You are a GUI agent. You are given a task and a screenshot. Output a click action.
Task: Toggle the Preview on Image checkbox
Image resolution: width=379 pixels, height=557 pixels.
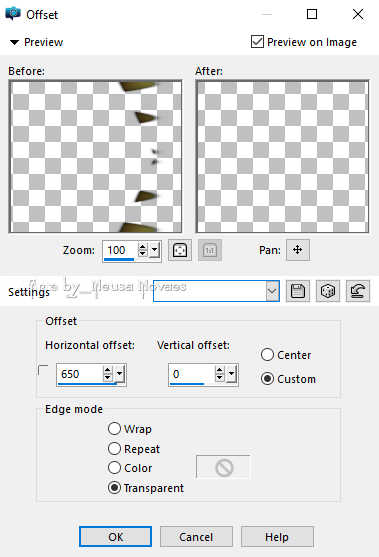click(257, 42)
